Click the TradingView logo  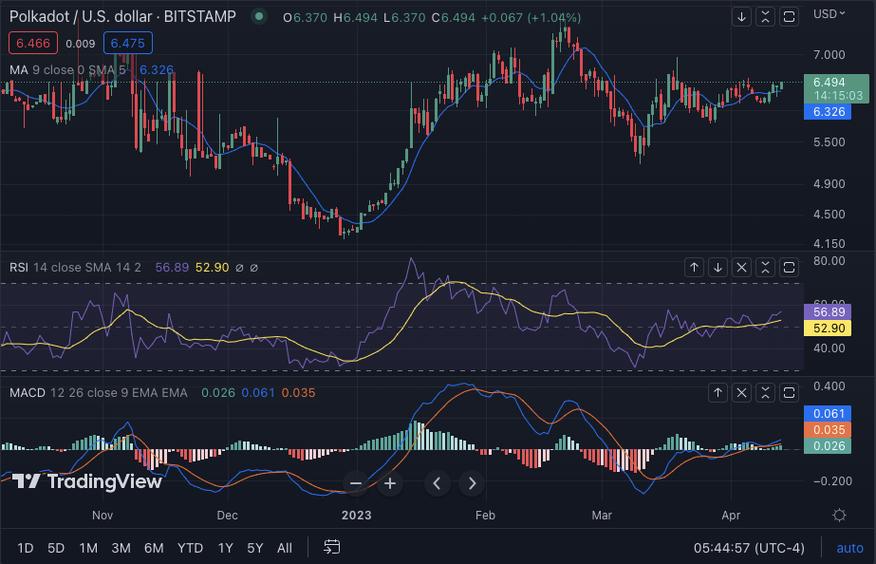click(87, 481)
